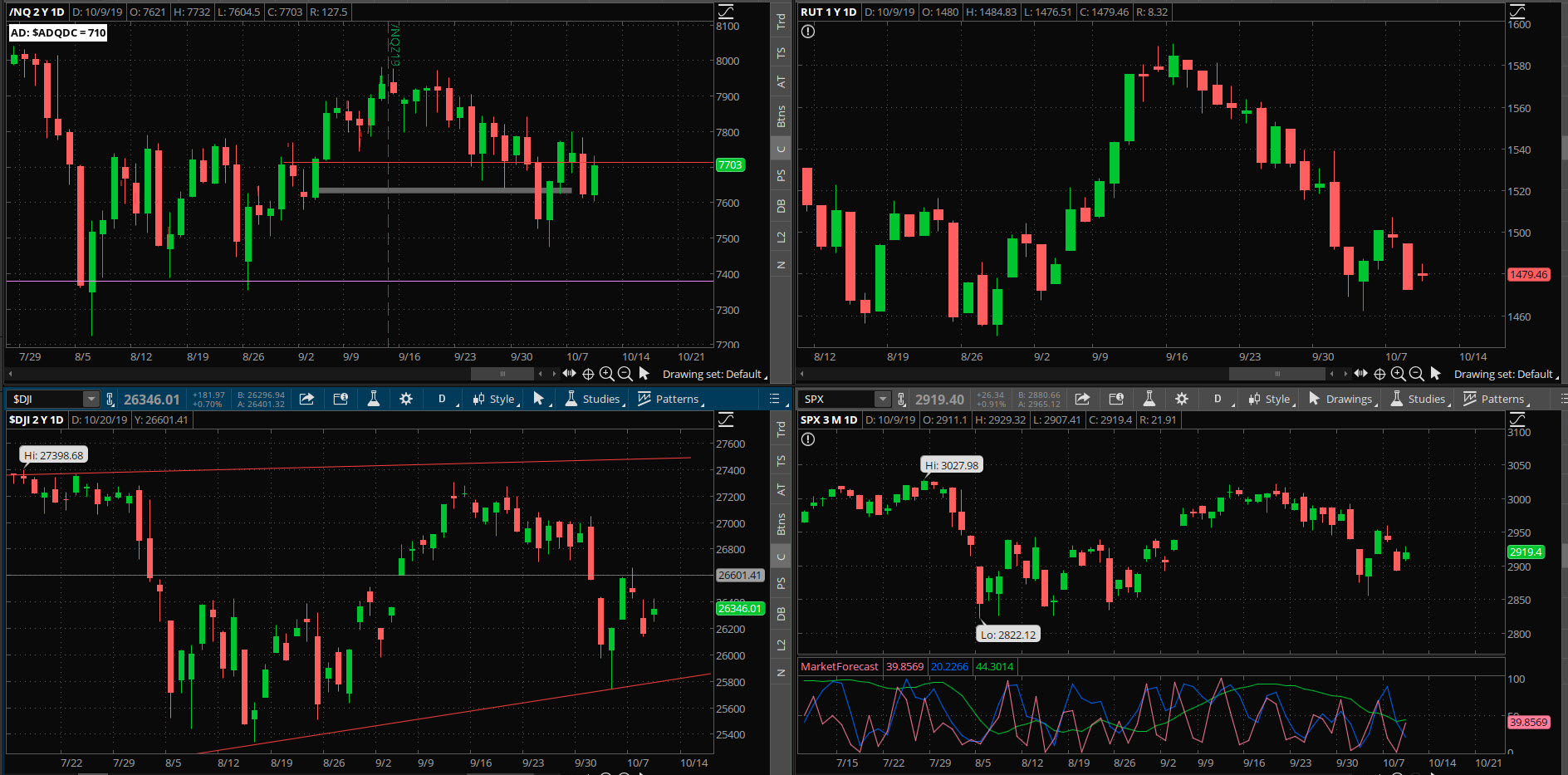Zoom out on the /NQ chart

(x=625, y=374)
